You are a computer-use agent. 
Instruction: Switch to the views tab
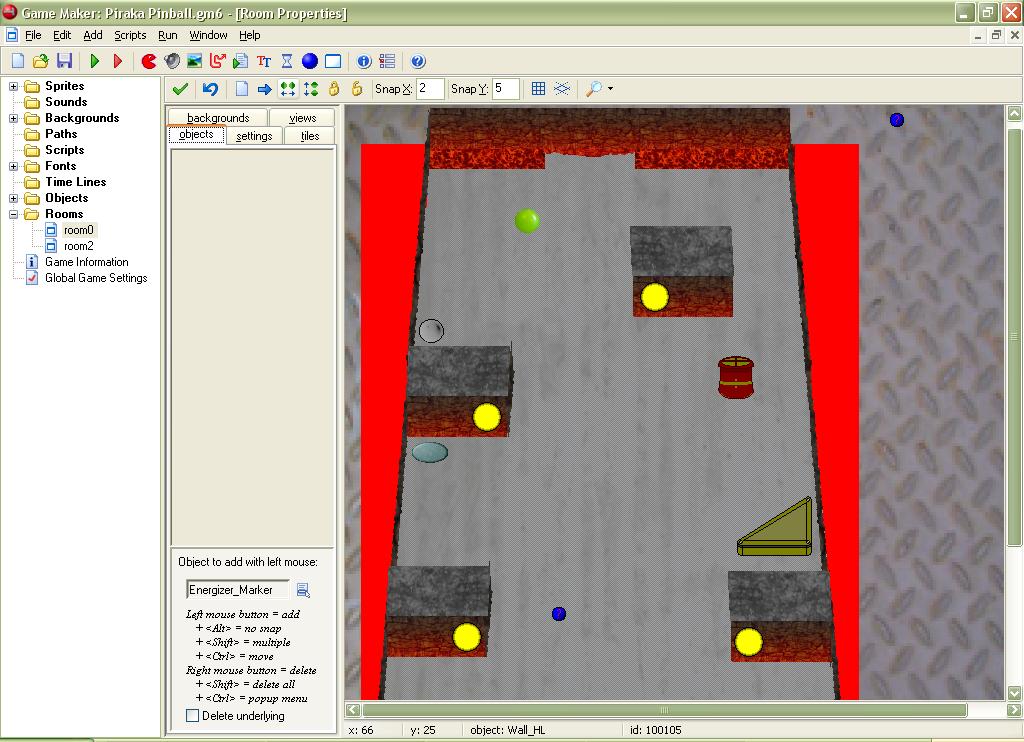point(302,118)
